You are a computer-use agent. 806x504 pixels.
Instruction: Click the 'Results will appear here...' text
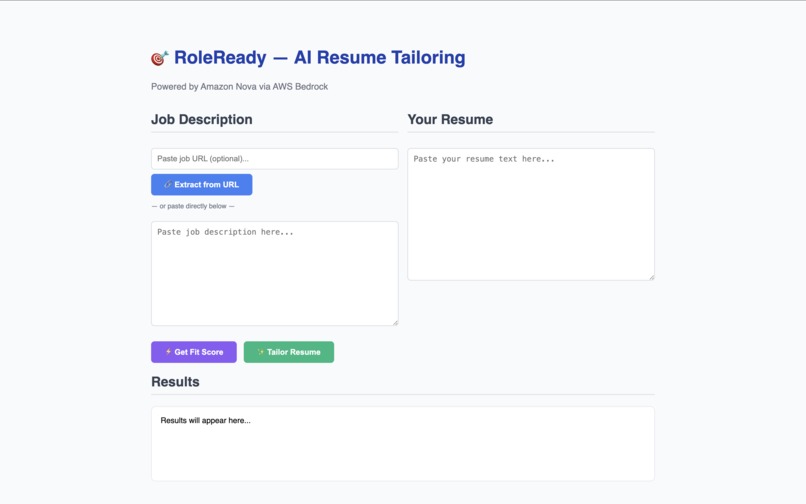(x=206, y=420)
